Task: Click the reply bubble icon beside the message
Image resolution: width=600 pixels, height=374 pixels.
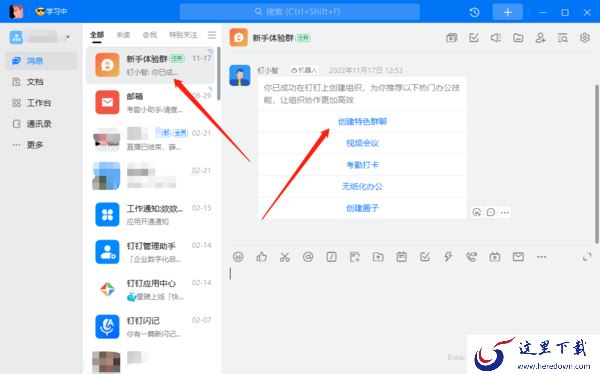Action: click(x=491, y=212)
